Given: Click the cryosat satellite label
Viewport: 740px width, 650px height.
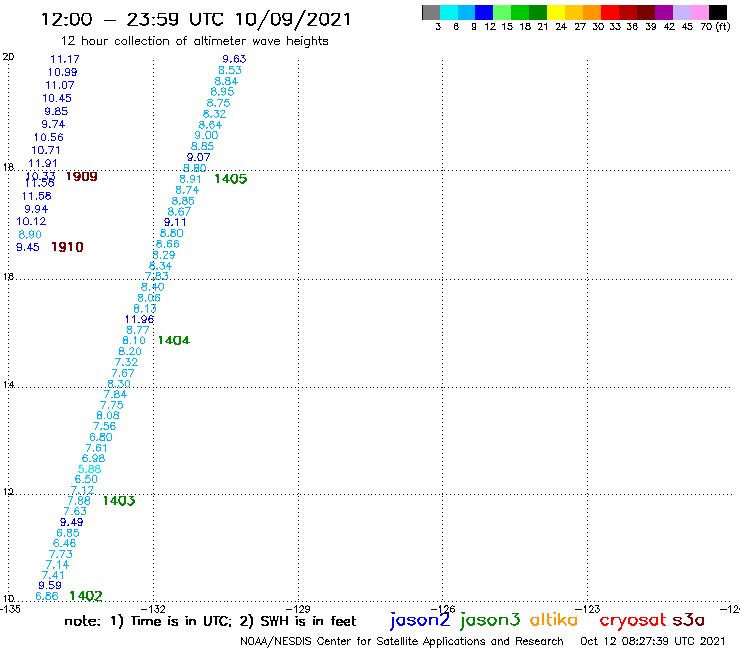Looking at the screenshot, I should tap(633, 620).
